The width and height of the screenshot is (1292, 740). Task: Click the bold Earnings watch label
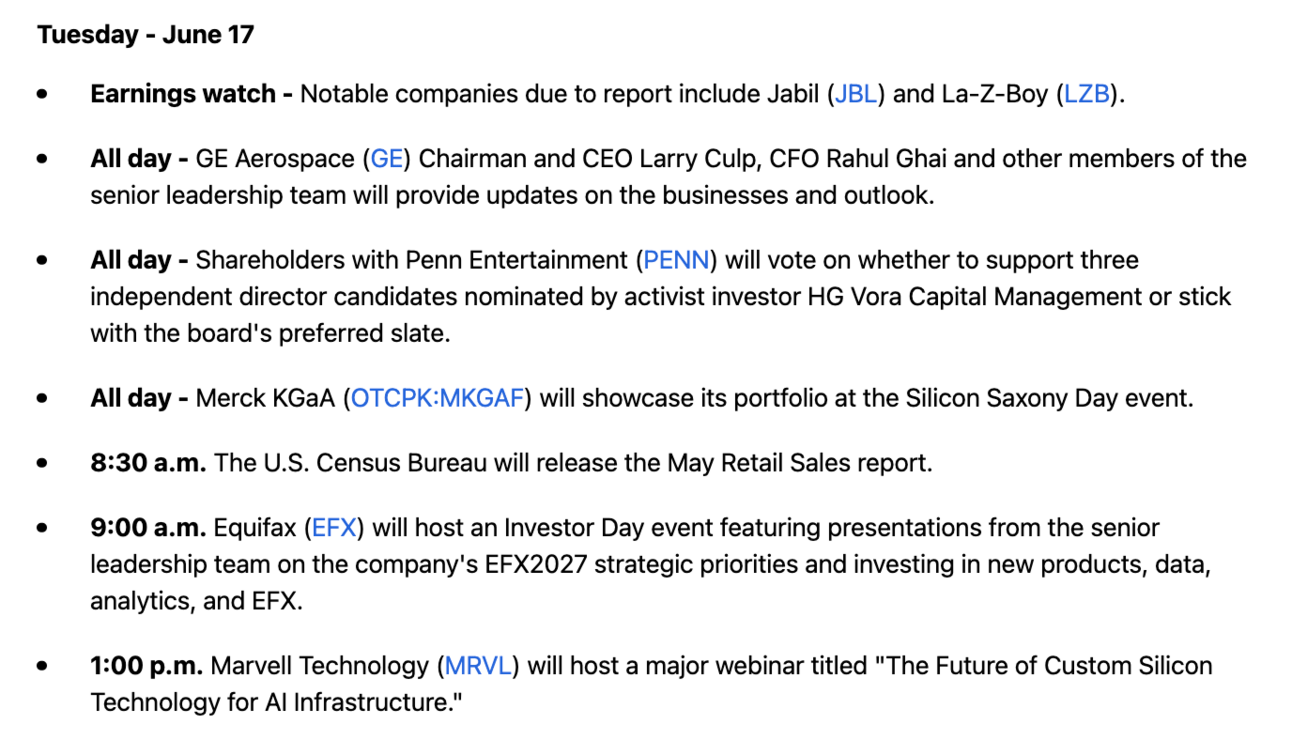click(x=191, y=94)
